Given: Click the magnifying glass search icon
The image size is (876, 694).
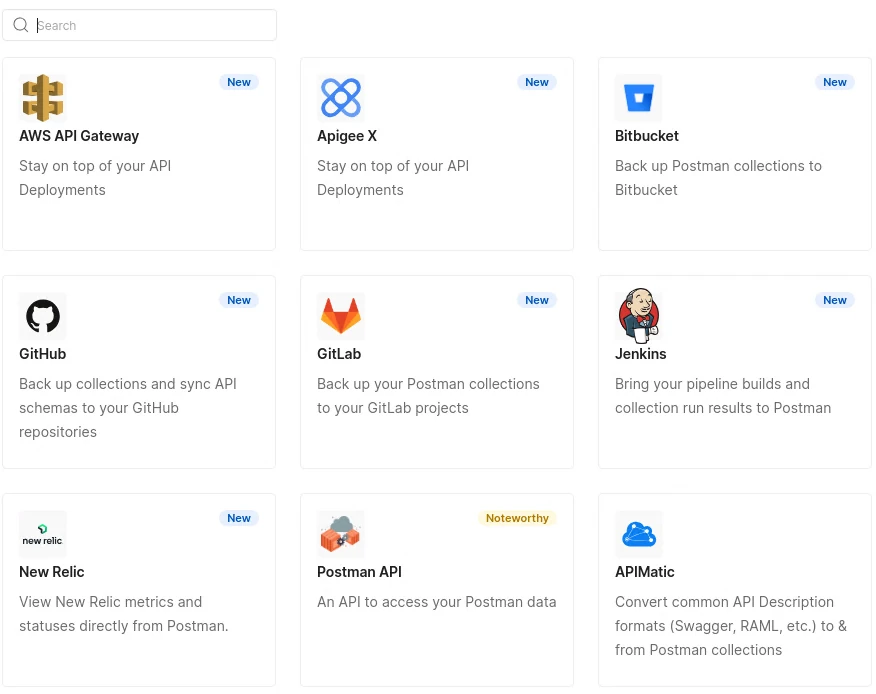Looking at the screenshot, I should 21,26.
